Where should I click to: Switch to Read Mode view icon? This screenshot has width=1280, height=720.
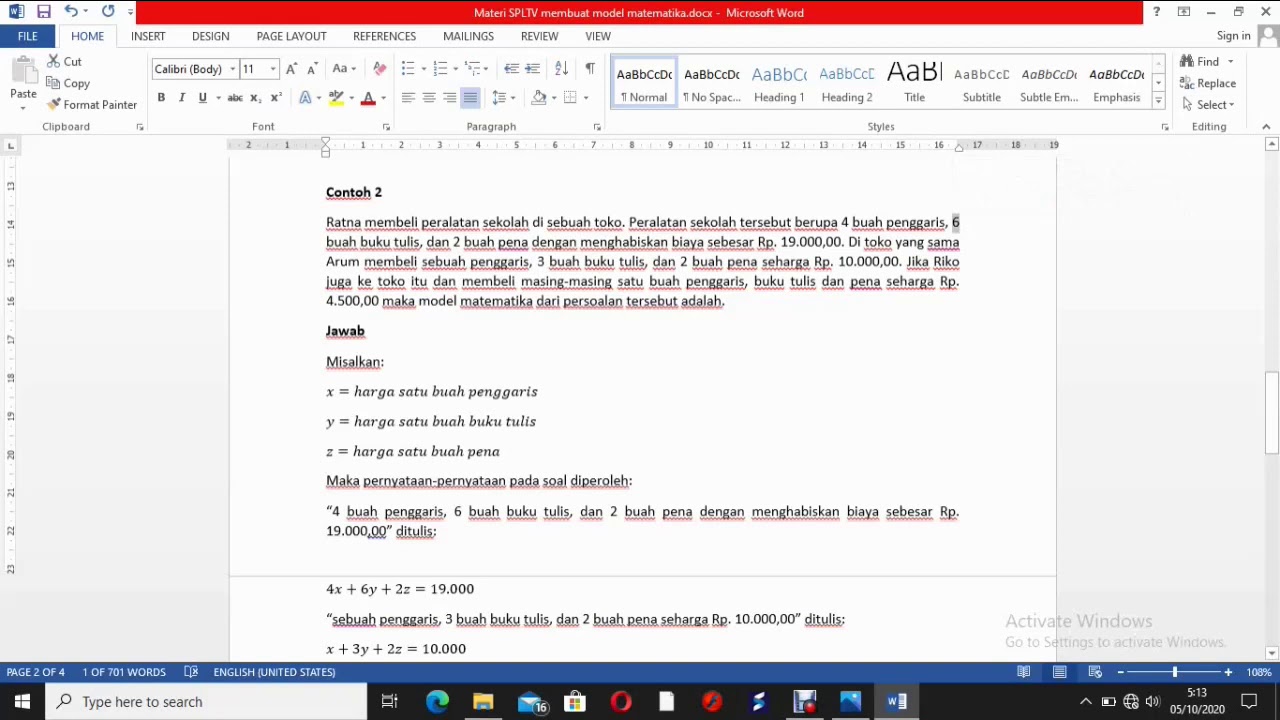pyautogui.click(x=1024, y=672)
